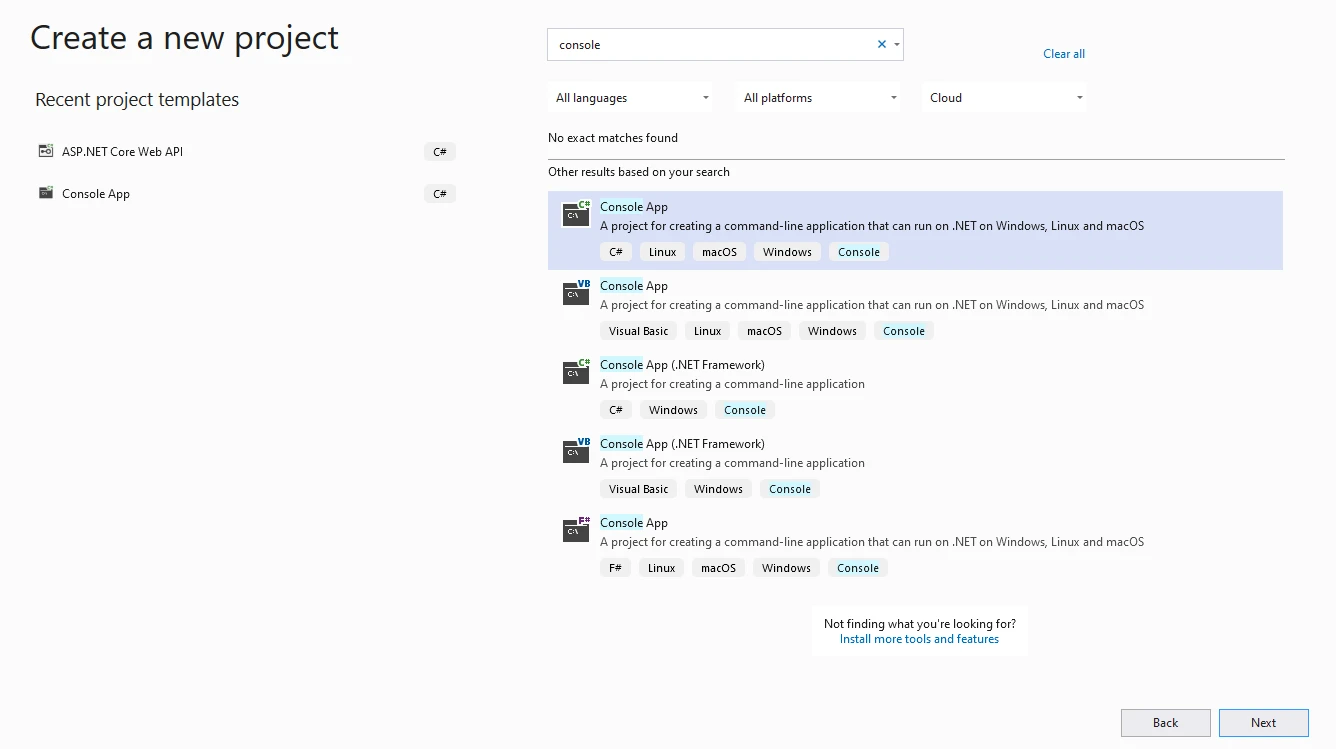
Task: Click the Visual Basic Console App icon
Action: [x=576, y=292]
